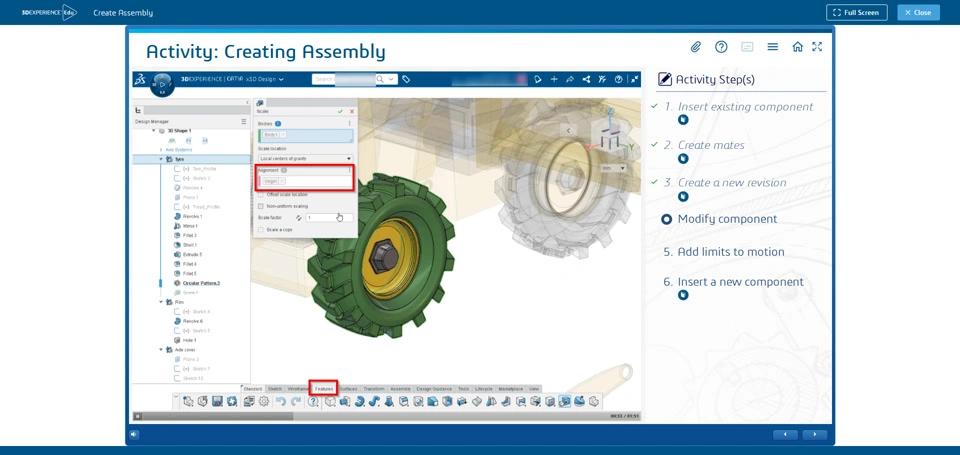Expand the course player with the arrows icon
The height and width of the screenshot is (455, 960).
coord(817,47)
